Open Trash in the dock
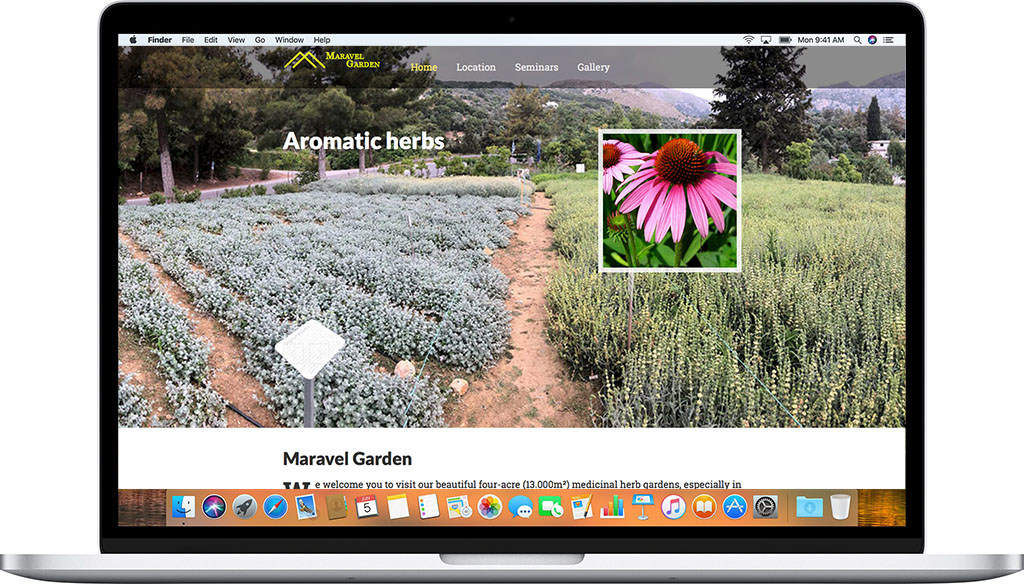Viewport: 1024px width, 584px height. (x=840, y=507)
